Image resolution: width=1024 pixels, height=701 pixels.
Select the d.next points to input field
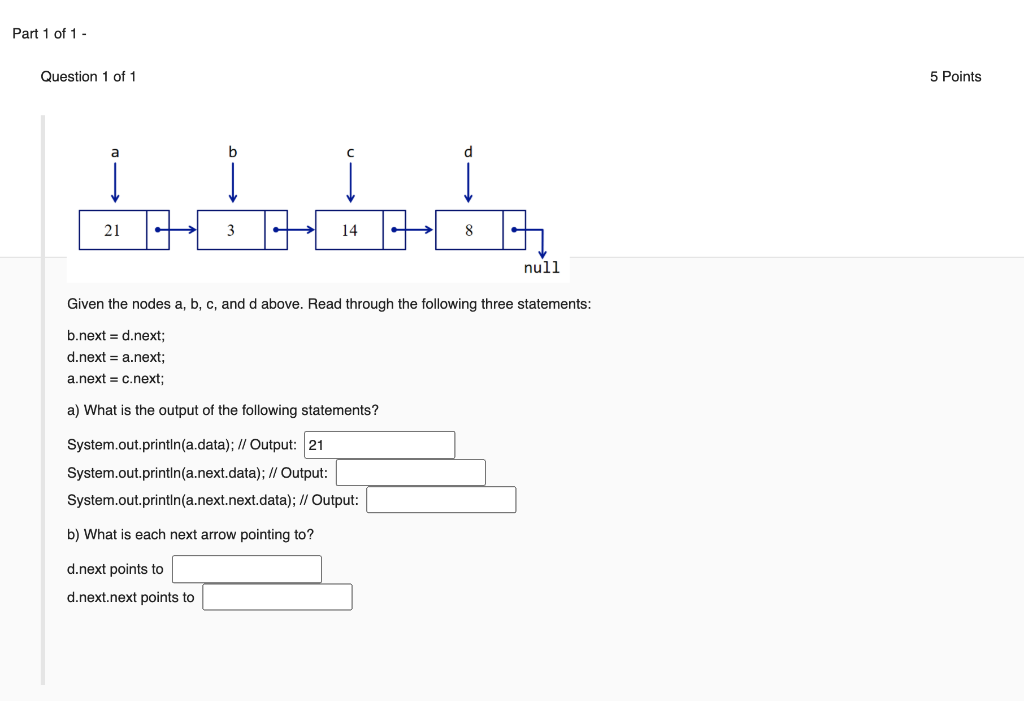pyautogui.click(x=246, y=568)
